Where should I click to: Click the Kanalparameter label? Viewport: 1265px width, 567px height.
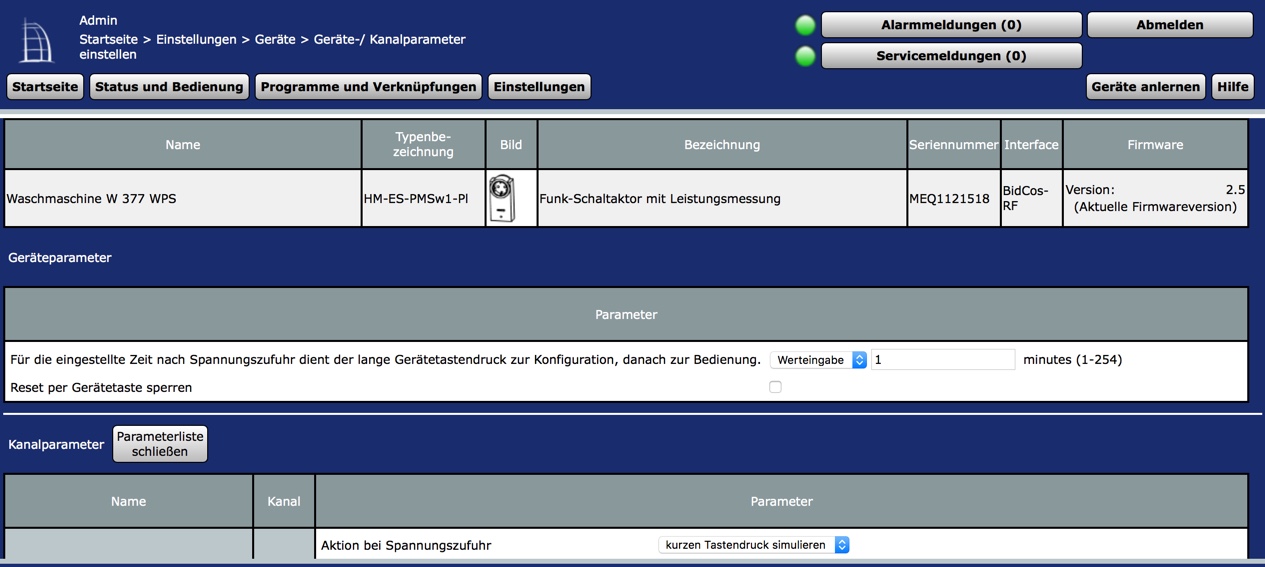pos(56,444)
